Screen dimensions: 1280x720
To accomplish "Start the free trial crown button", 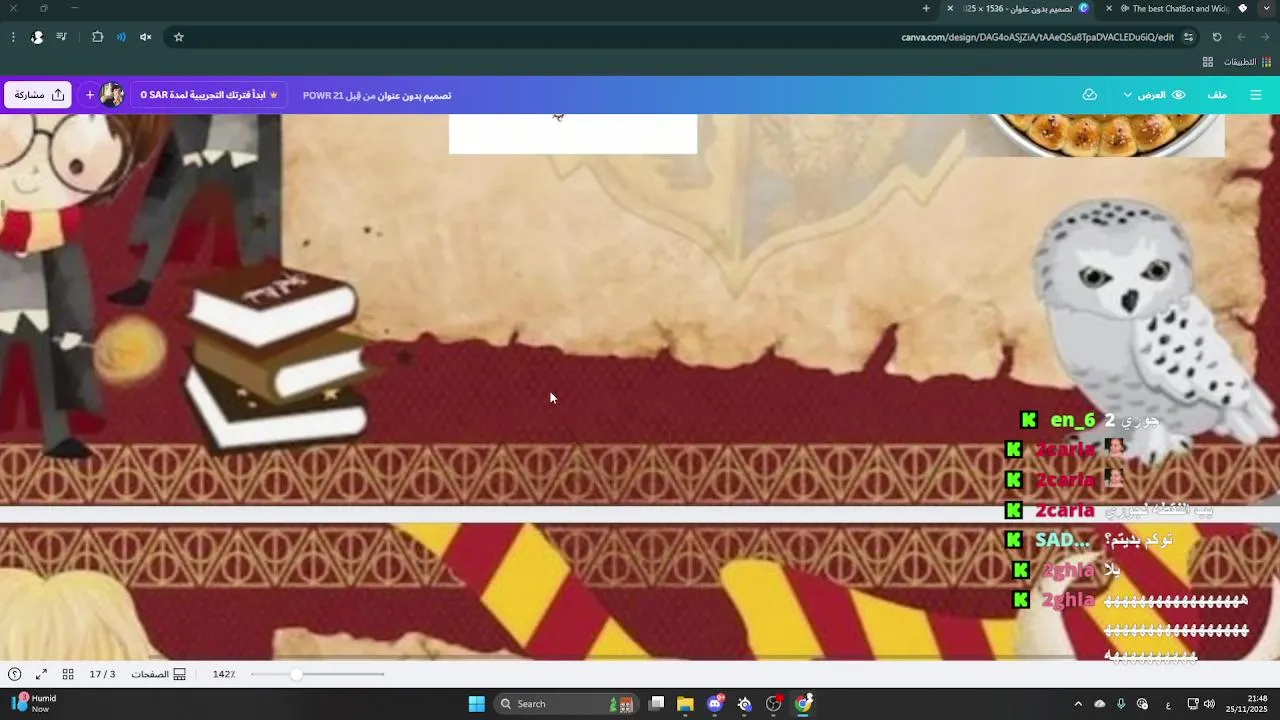I will pyautogui.click(x=210, y=95).
